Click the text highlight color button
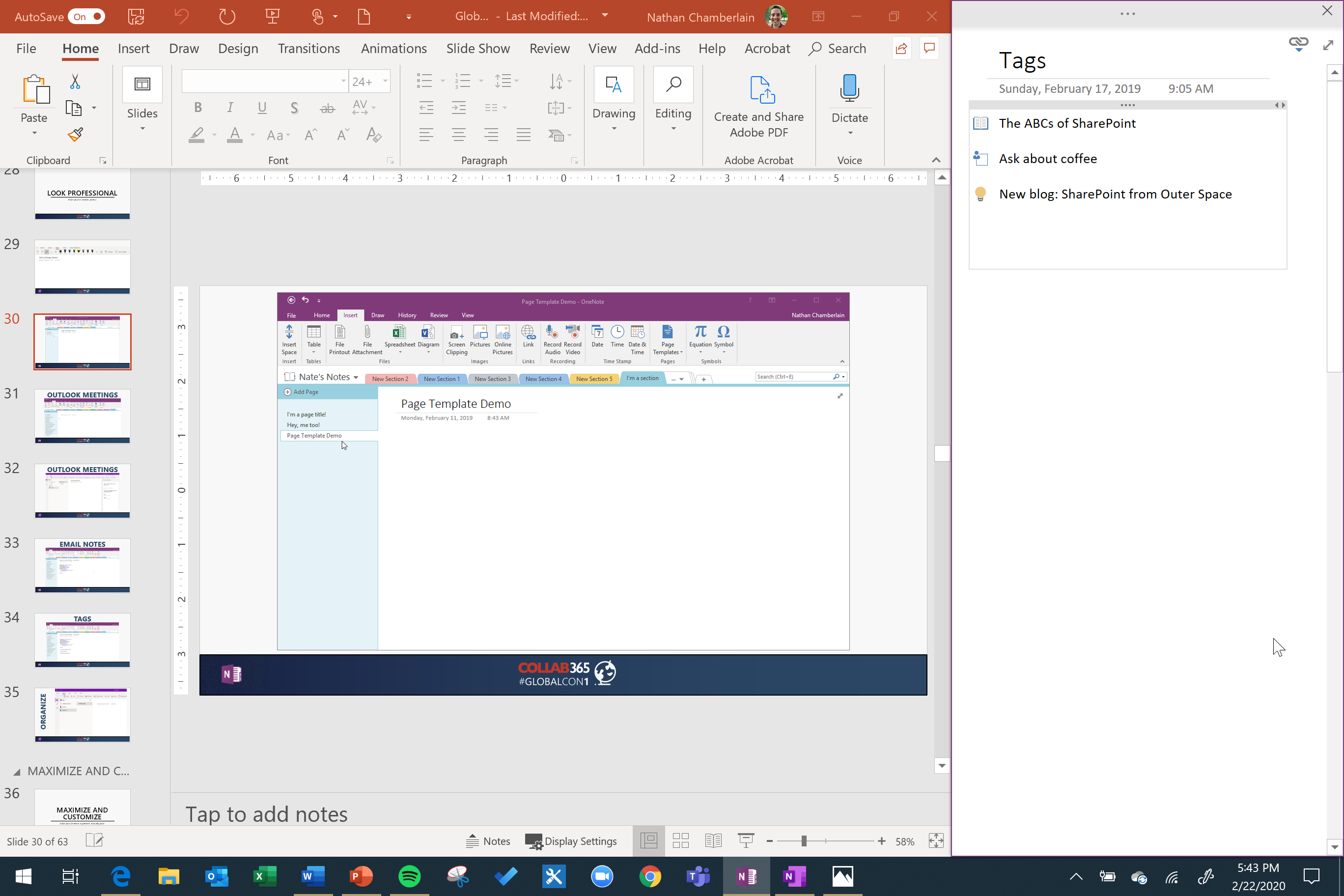Screen dimensions: 1344x896 point(196,135)
